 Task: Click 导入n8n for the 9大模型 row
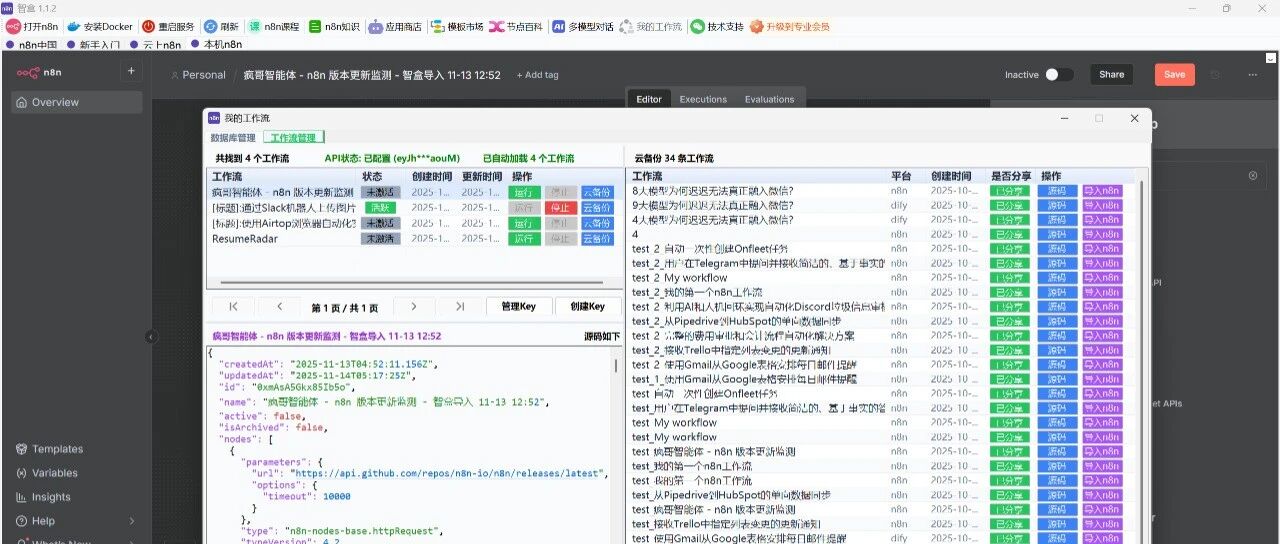[x=1102, y=205]
